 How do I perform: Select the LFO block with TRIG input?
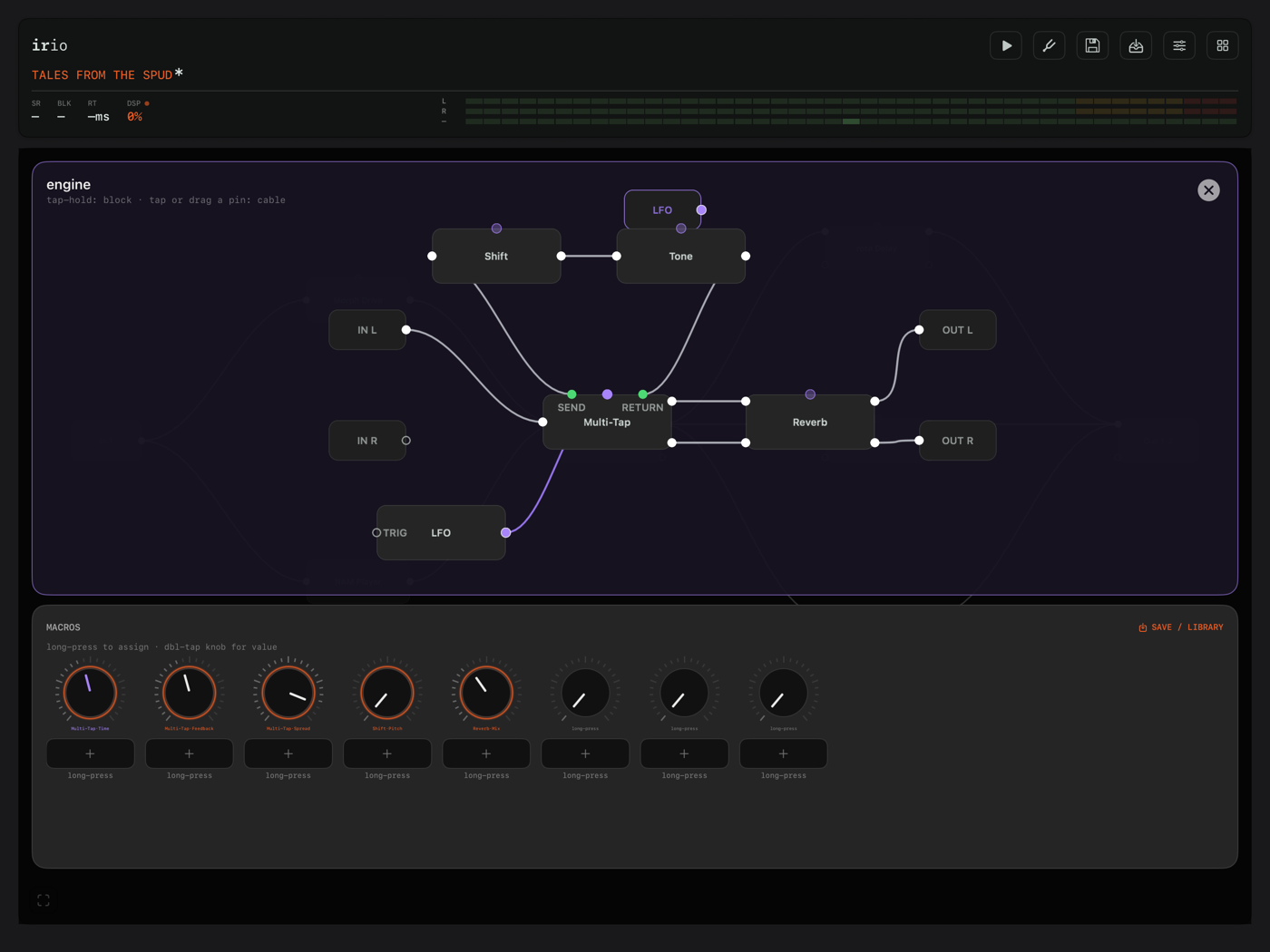[441, 533]
